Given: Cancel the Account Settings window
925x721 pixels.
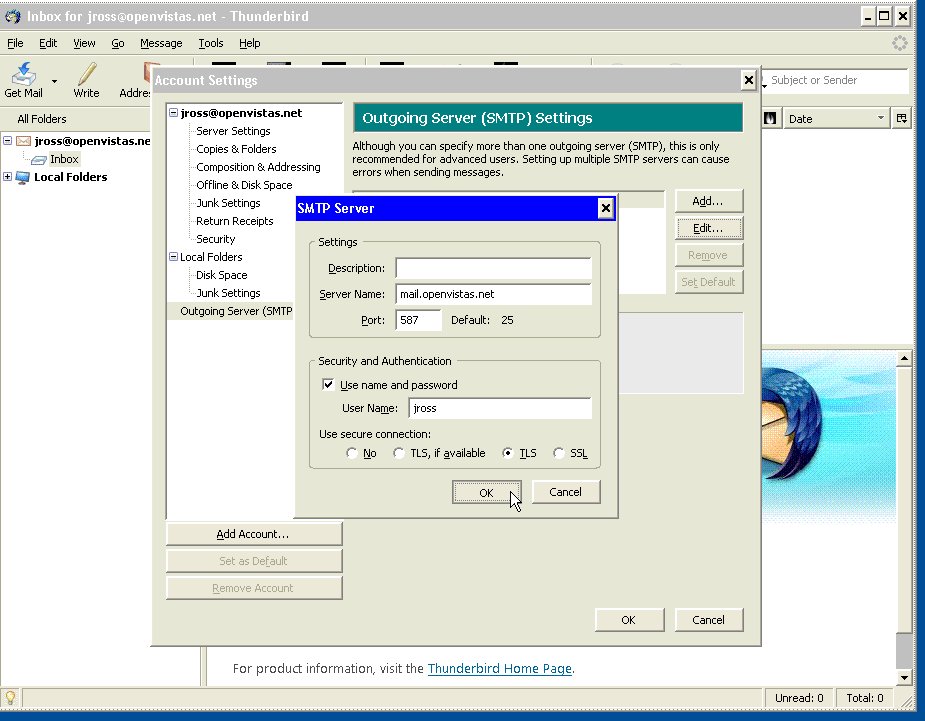Looking at the screenshot, I should click(x=708, y=620).
